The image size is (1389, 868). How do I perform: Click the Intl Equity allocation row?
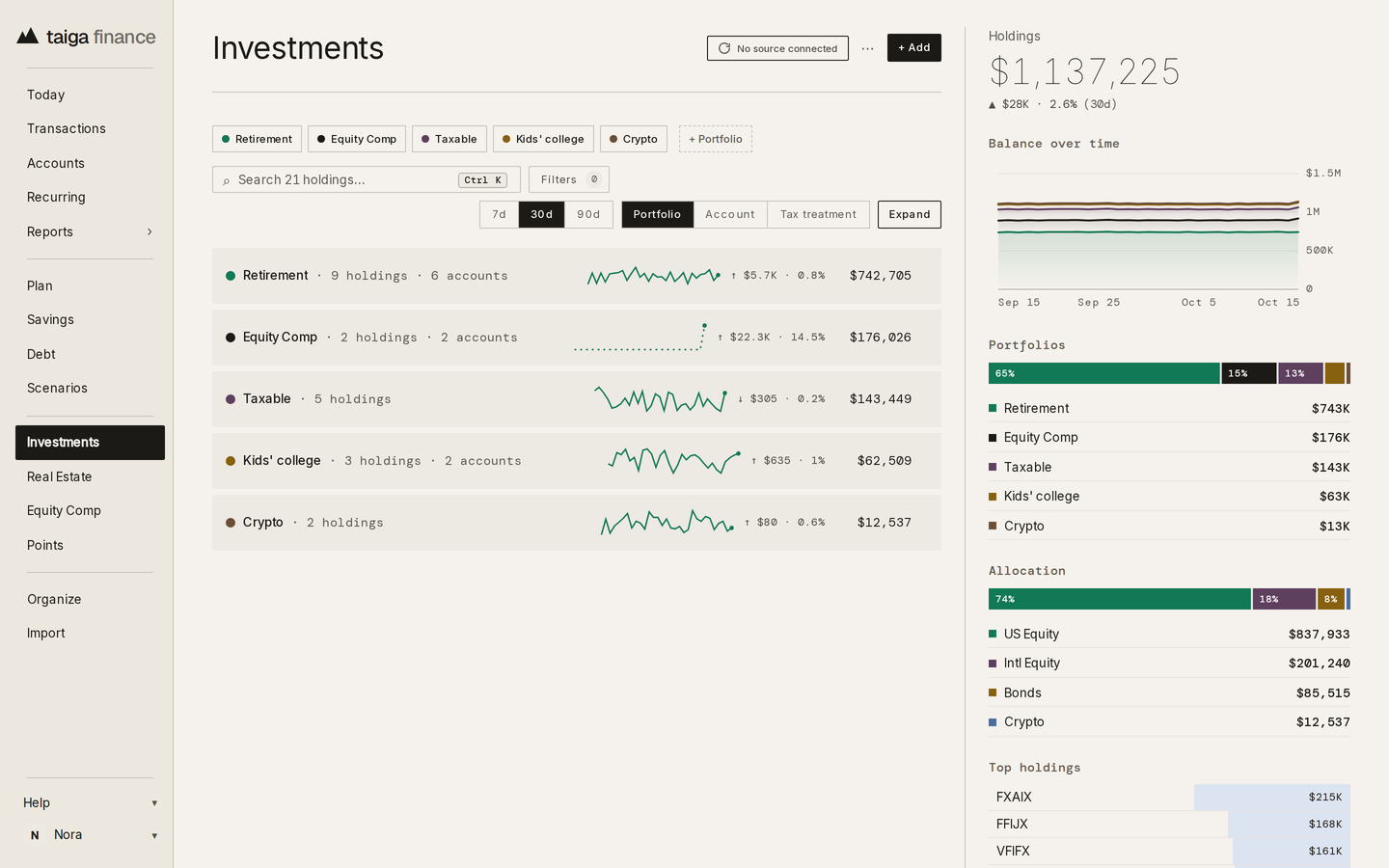coord(1169,664)
